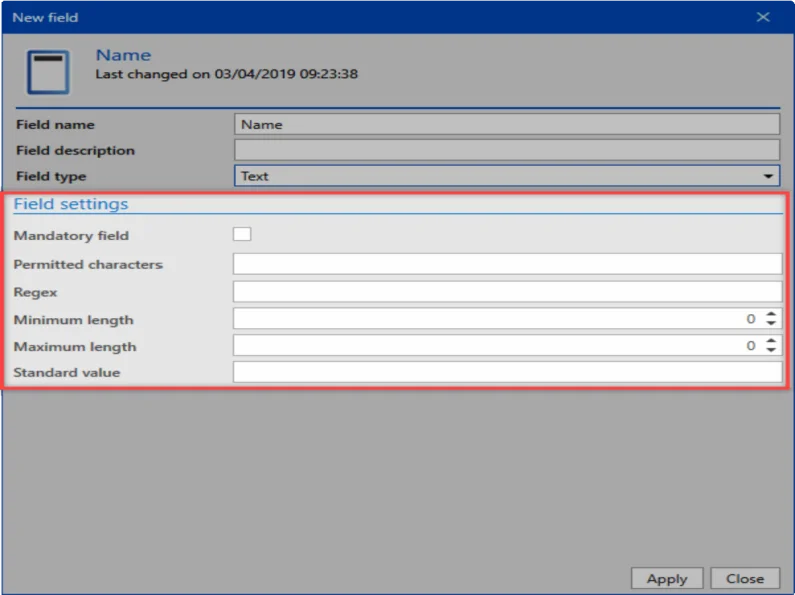The height and width of the screenshot is (595, 795).
Task: Click the Minimum length label
Action: 74,320
